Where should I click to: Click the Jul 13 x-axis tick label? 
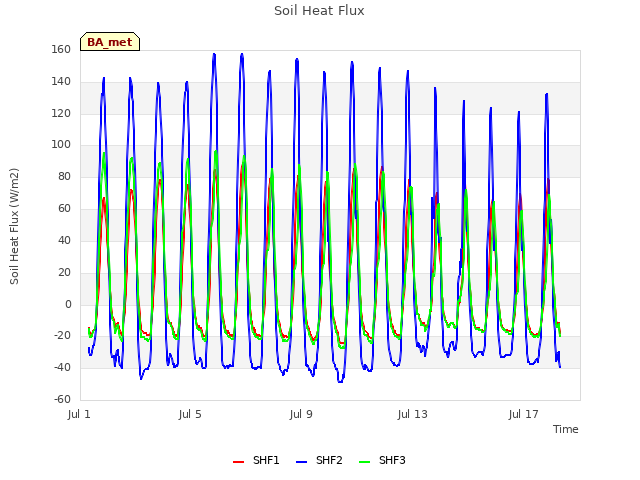tap(413, 414)
